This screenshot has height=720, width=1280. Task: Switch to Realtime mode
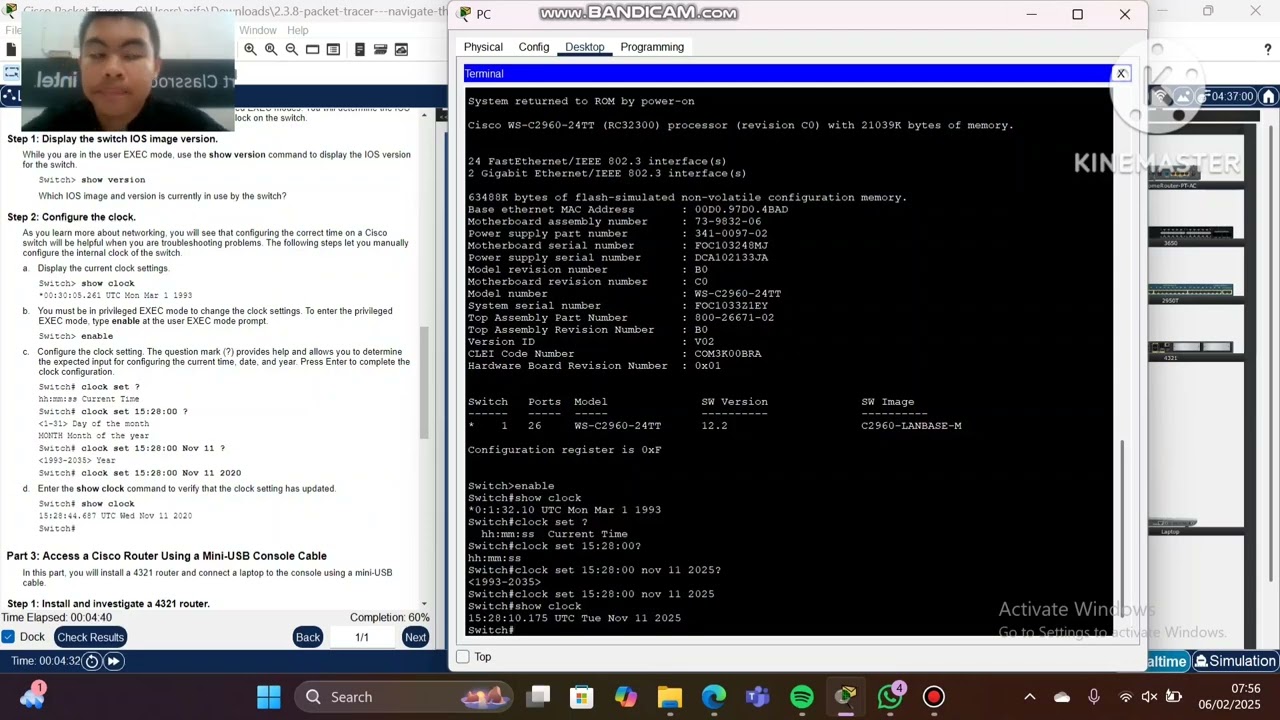pyautogui.click(x=1166, y=661)
